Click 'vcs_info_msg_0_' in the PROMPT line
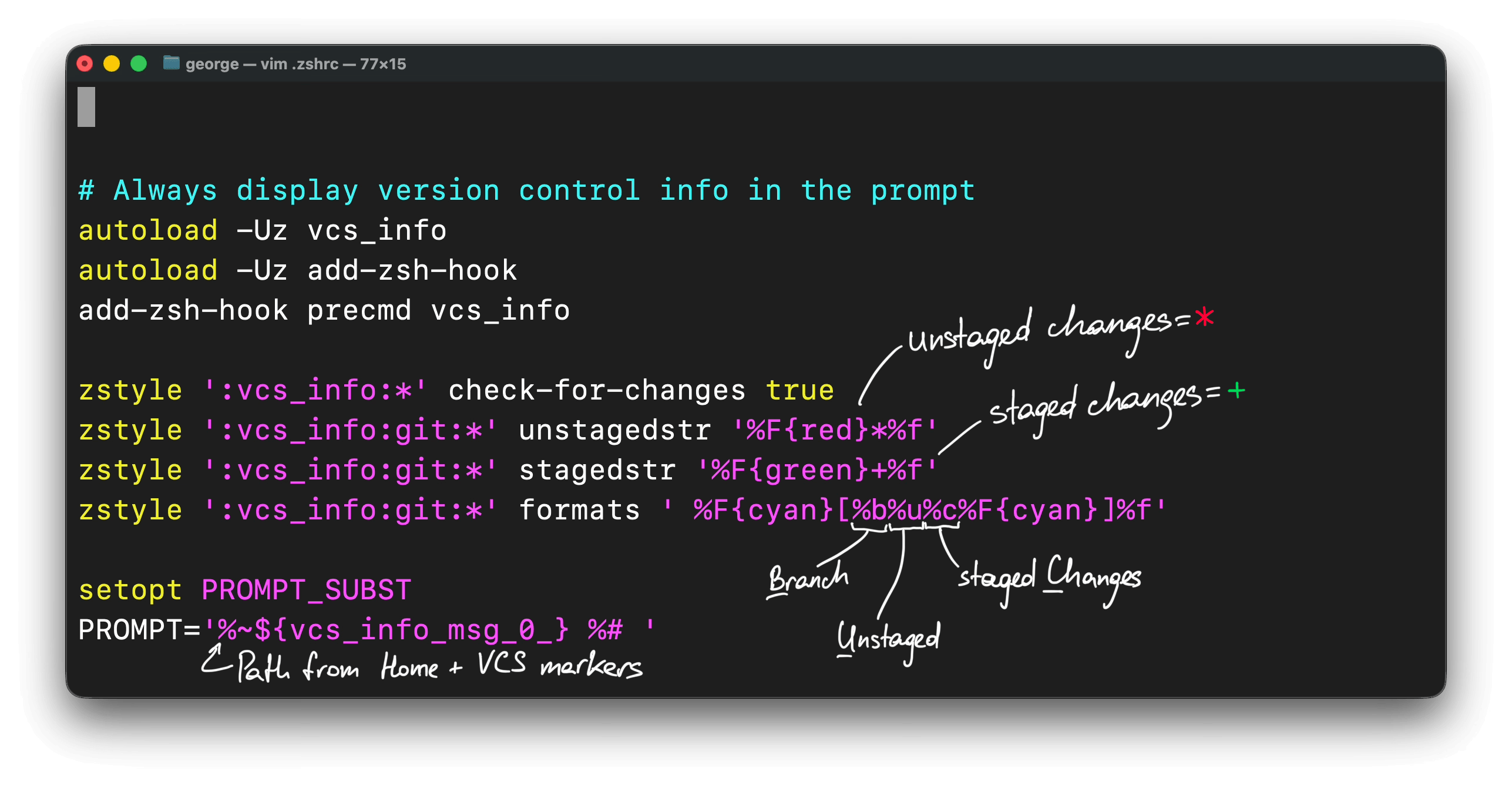Screen dimensions: 1512x785 420,630
